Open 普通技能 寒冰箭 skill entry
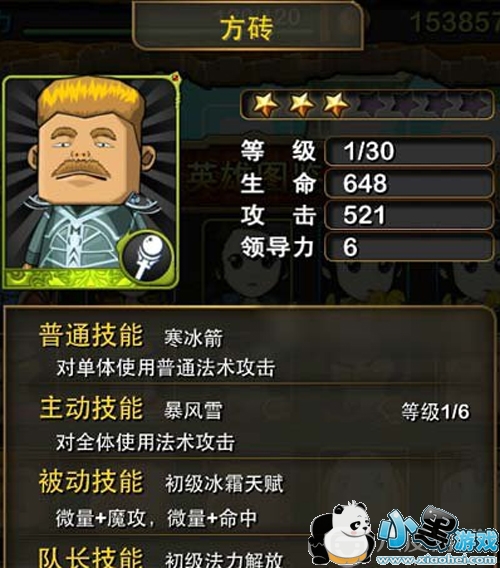 tap(250, 351)
